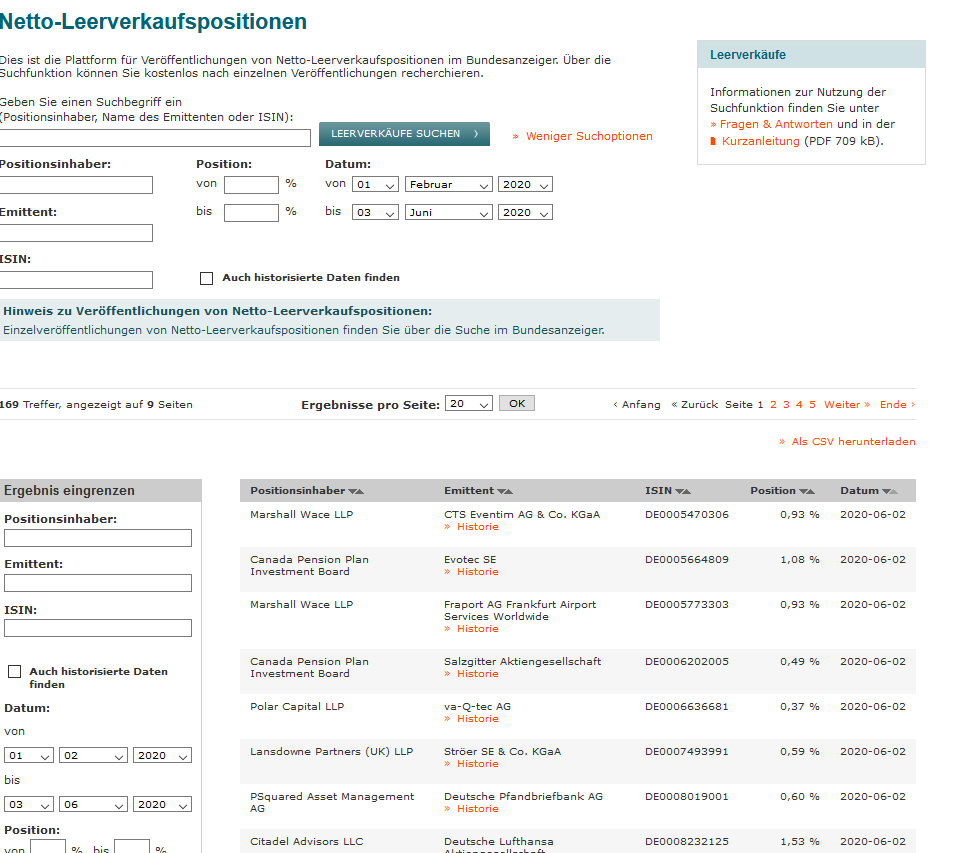Screen dimensions: 959x853
Task: Open the 'bis' month dropdown showing Juni
Action: tap(449, 212)
